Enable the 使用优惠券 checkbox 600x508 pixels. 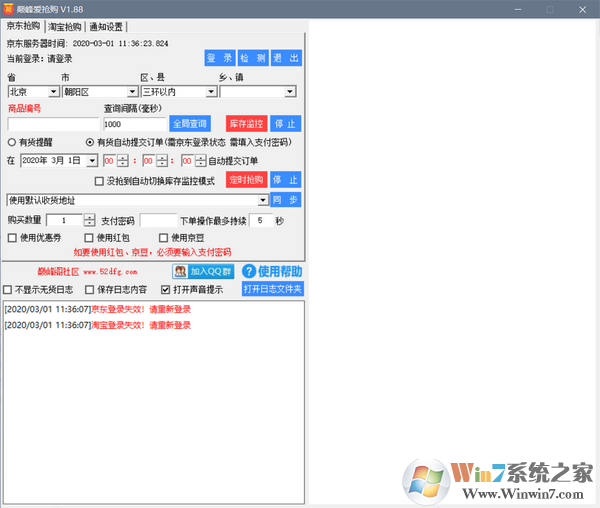point(13,238)
